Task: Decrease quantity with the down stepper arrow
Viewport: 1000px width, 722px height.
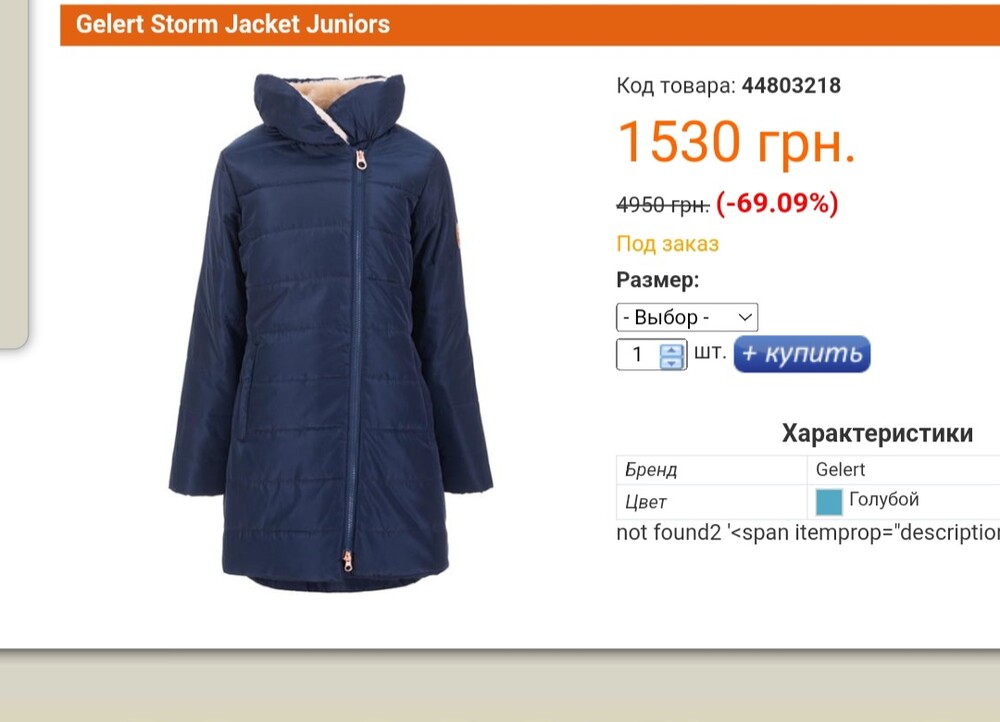Action: (671, 362)
